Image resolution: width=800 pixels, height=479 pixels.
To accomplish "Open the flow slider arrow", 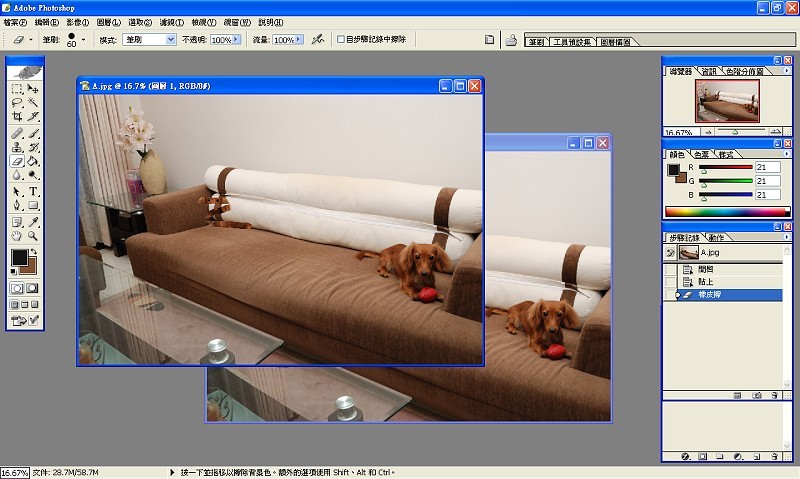I will (x=299, y=39).
